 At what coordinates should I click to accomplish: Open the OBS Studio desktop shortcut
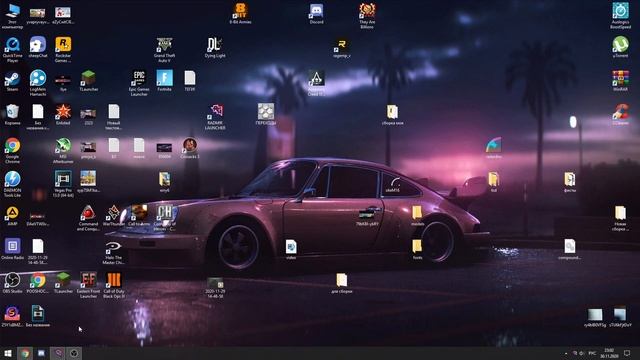pos(12,282)
